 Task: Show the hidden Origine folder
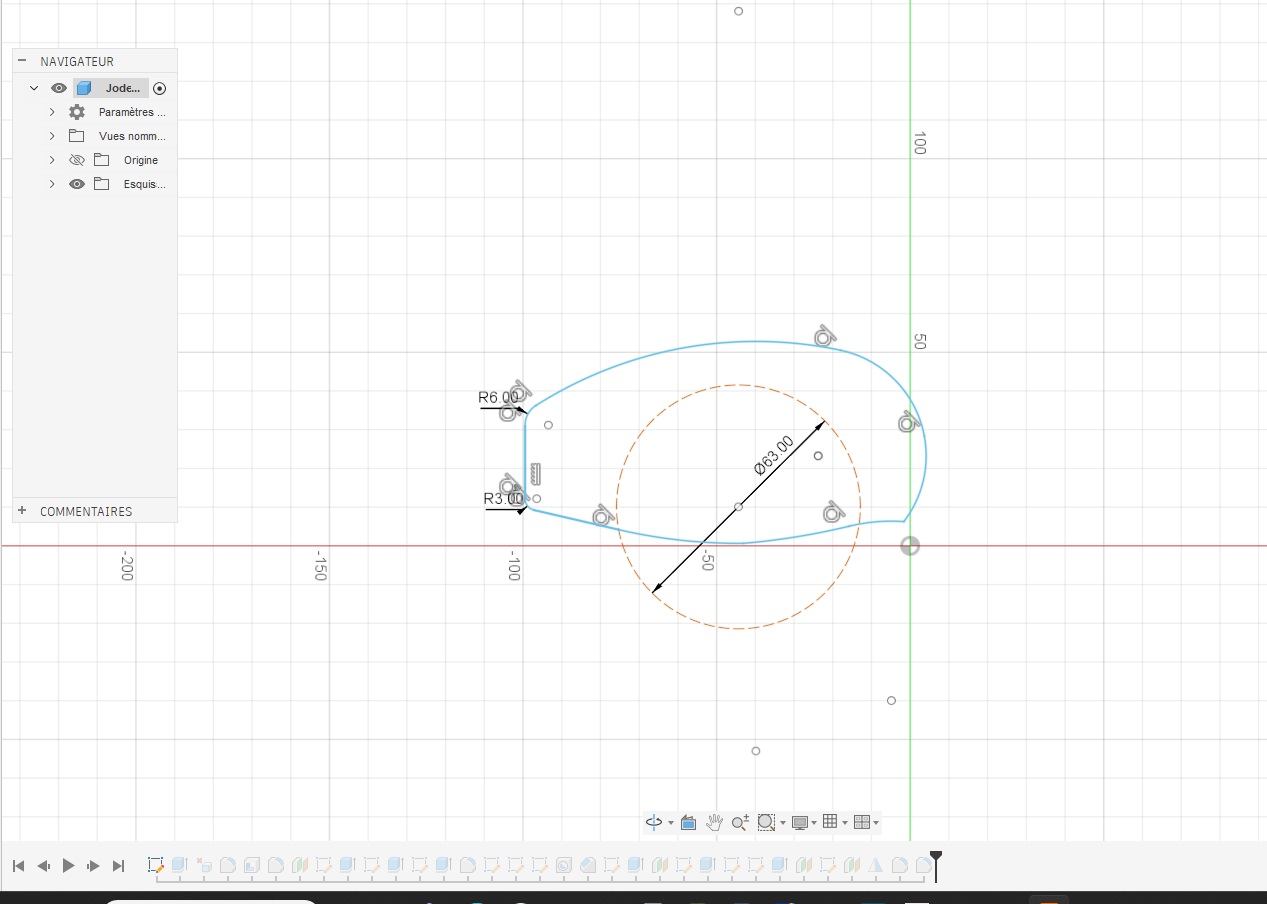pos(77,160)
